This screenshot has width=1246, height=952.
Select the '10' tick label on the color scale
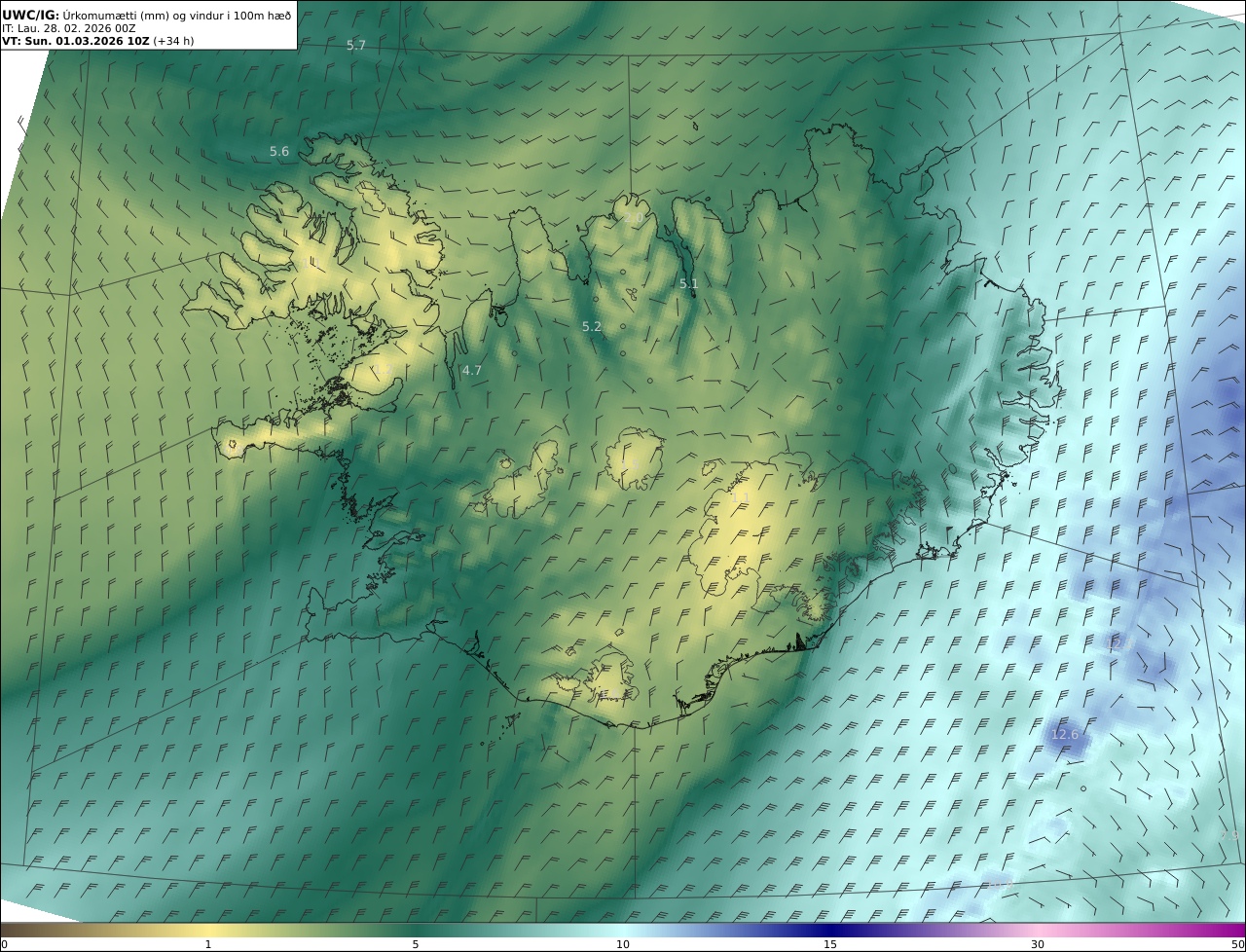tap(623, 945)
